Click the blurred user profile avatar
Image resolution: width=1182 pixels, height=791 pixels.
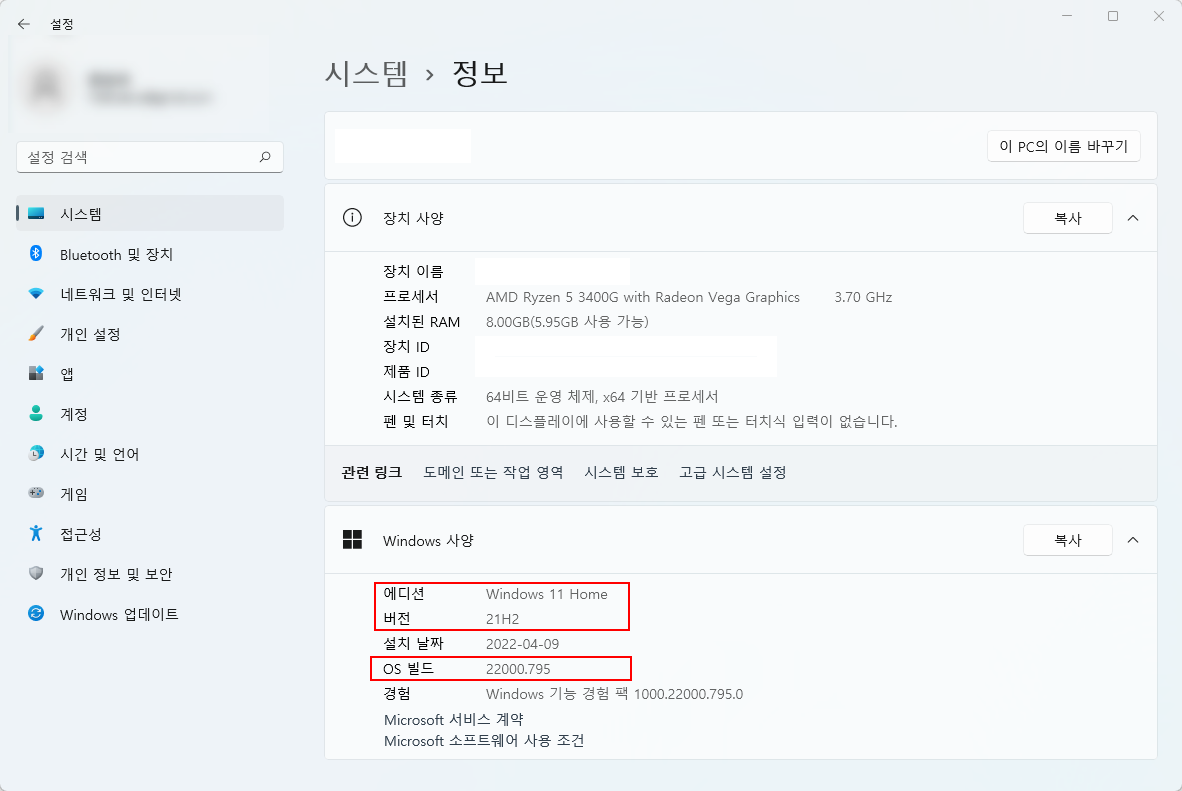[46, 87]
